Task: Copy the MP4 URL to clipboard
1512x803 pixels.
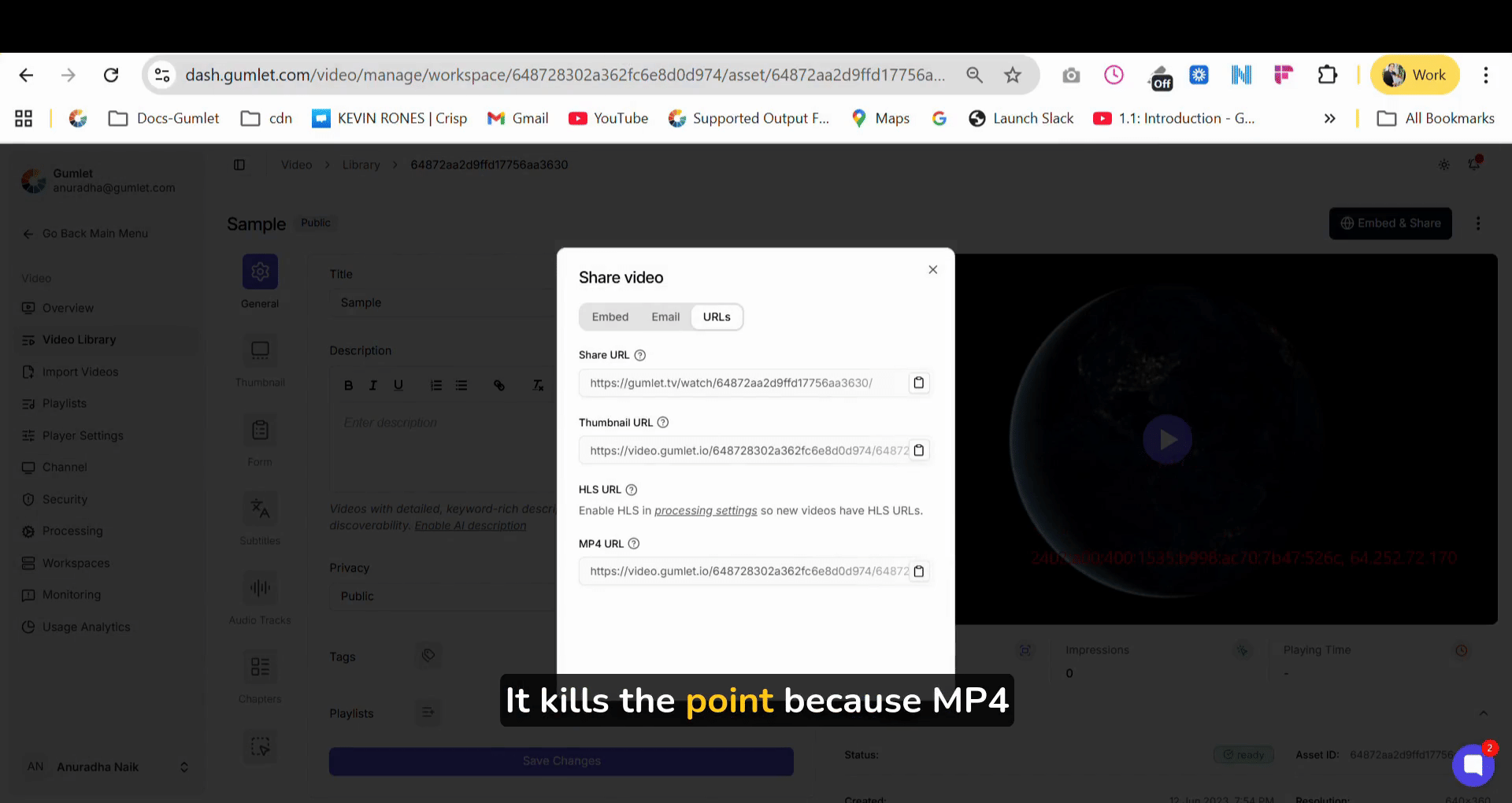Action: 918,572
